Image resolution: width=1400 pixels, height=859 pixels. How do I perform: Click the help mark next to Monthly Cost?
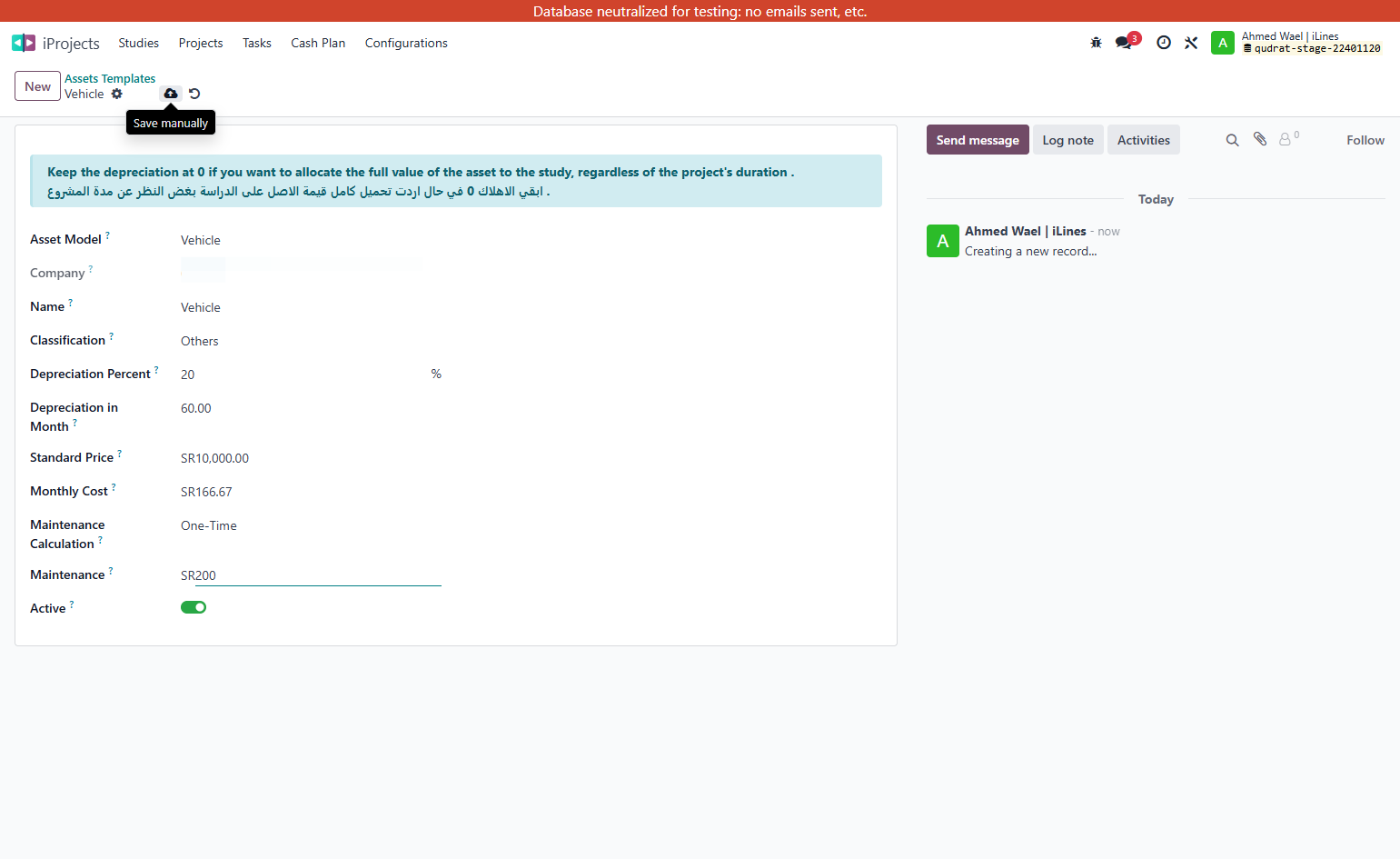point(114,487)
